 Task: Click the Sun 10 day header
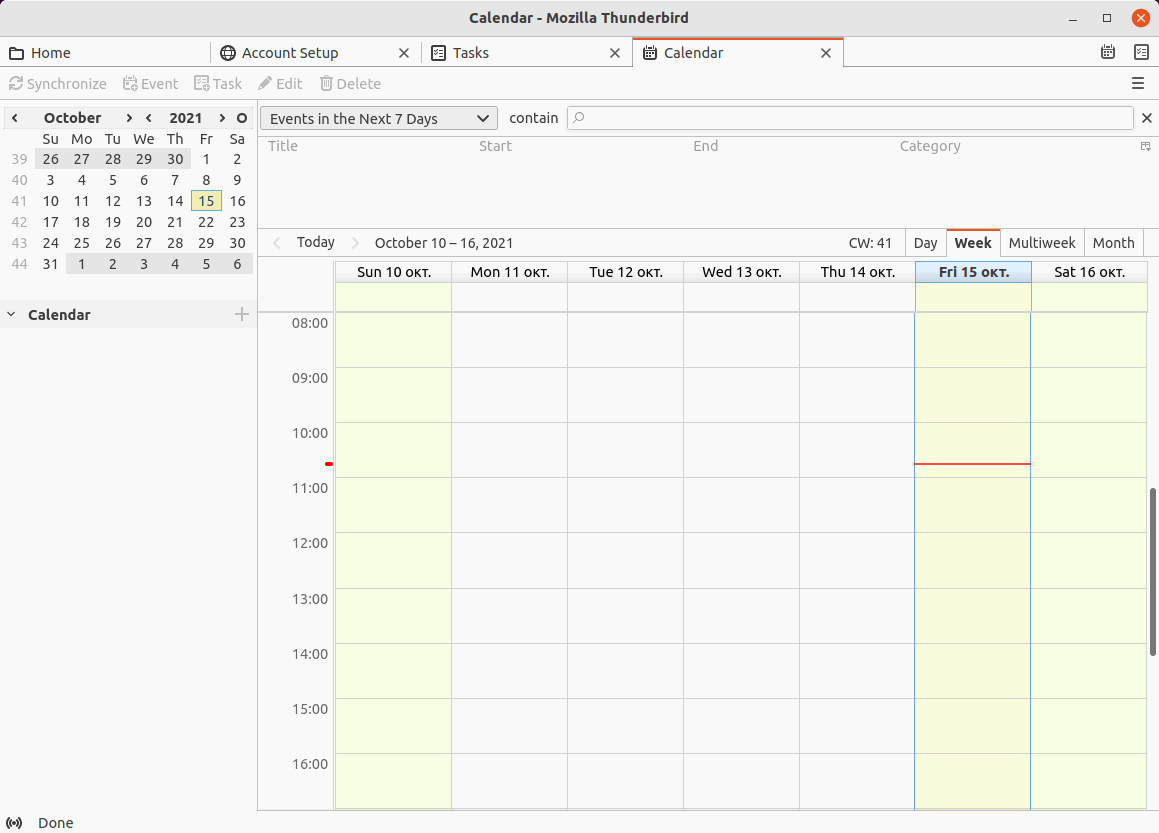tap(393, 272)
